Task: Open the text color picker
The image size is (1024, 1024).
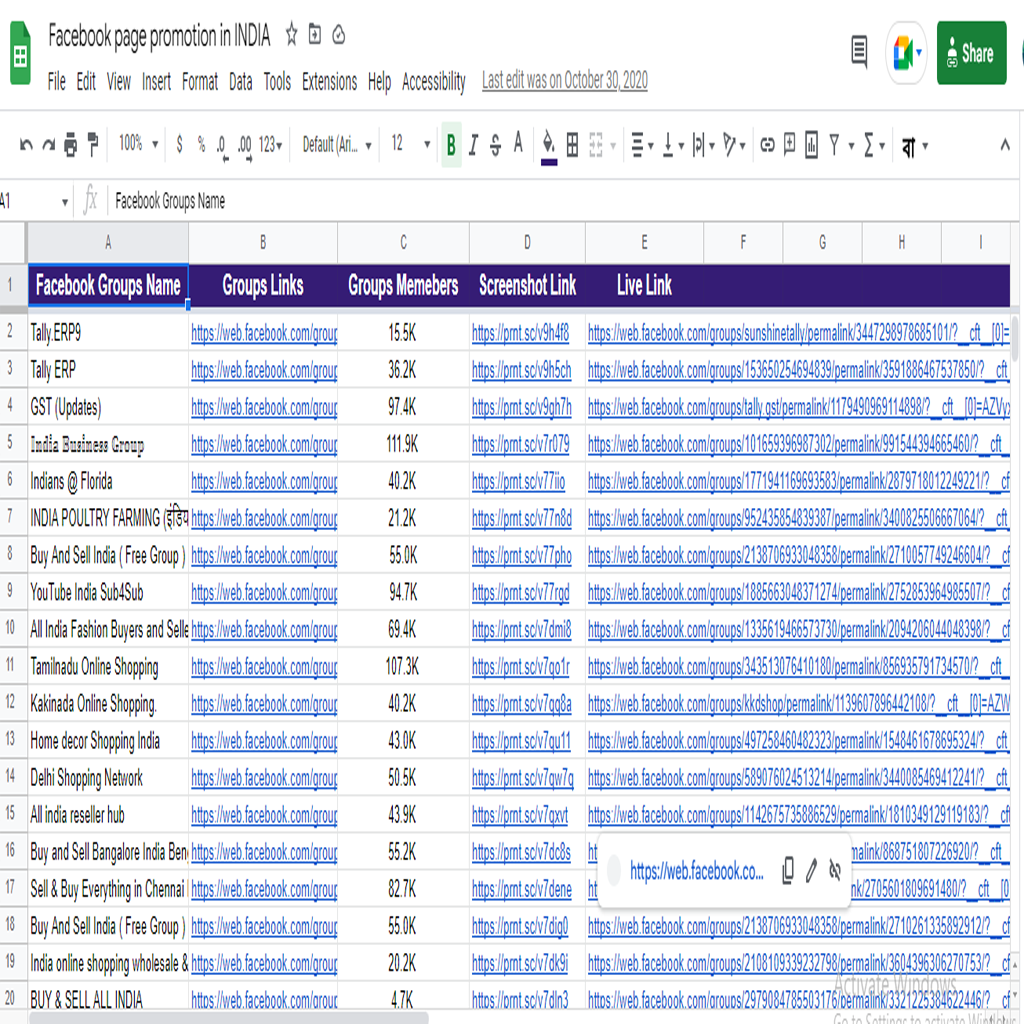Action: click(x=518, y=143)
